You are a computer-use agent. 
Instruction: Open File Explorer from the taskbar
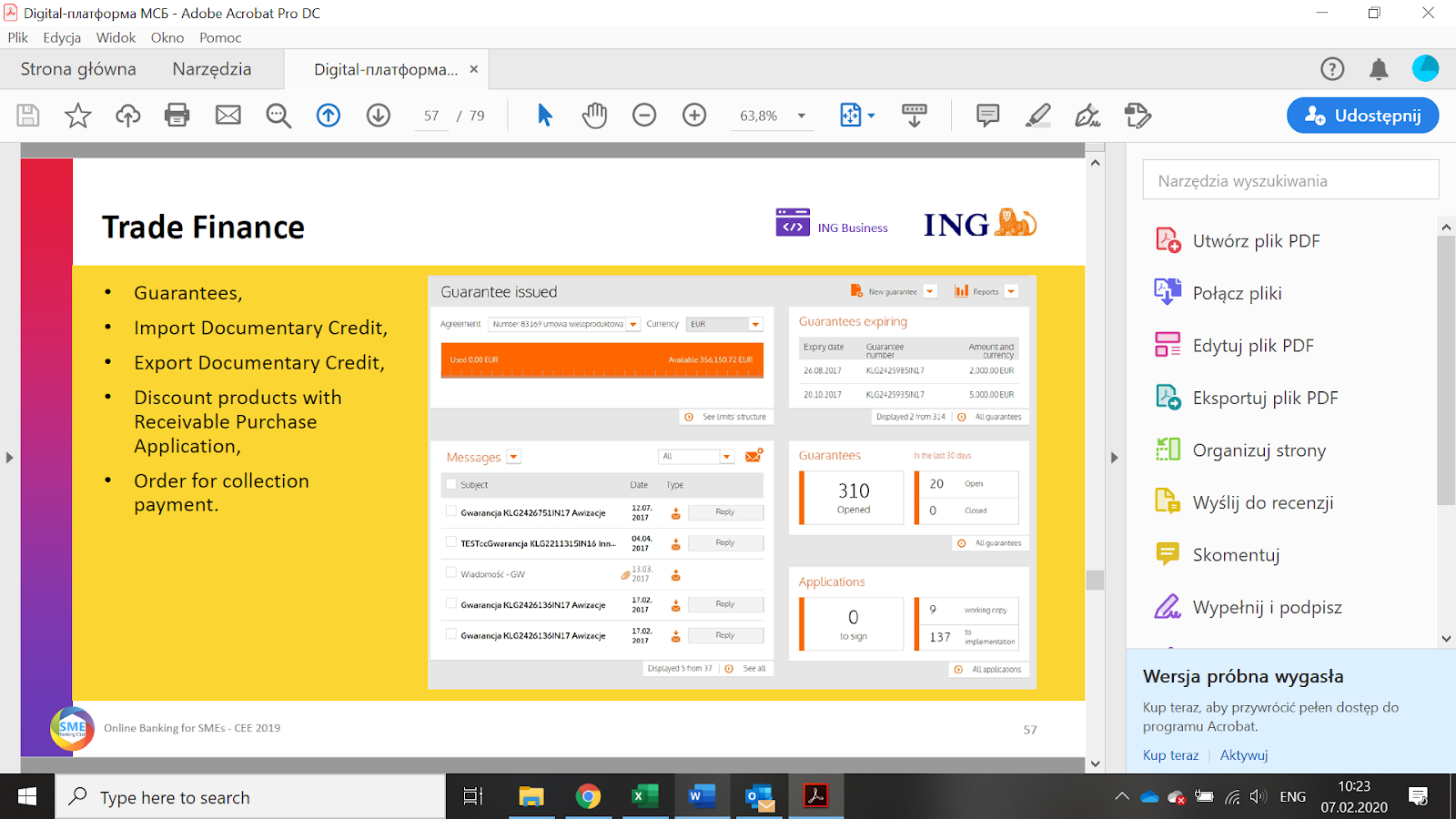(x=531, y=797)
